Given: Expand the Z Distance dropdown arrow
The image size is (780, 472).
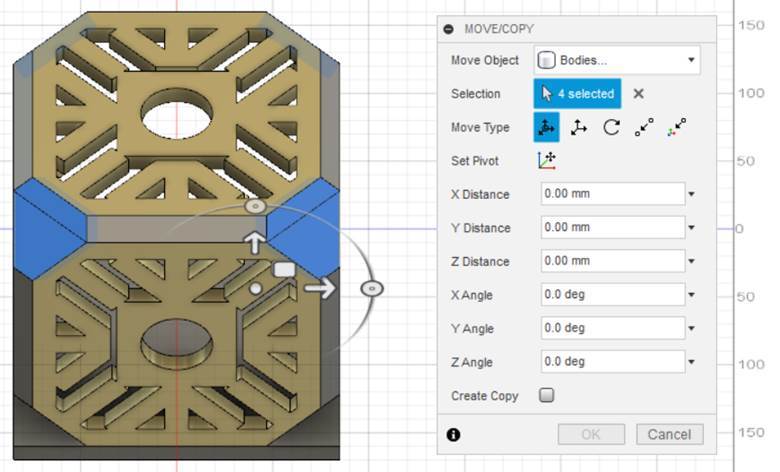Looking at the screenshot, I should (x=691, y=261).
